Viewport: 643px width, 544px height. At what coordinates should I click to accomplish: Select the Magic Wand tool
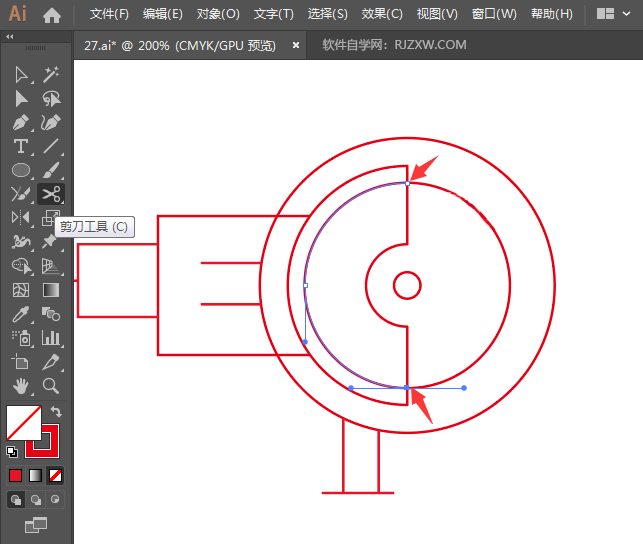pyautogui.click(x=51, y=74)
